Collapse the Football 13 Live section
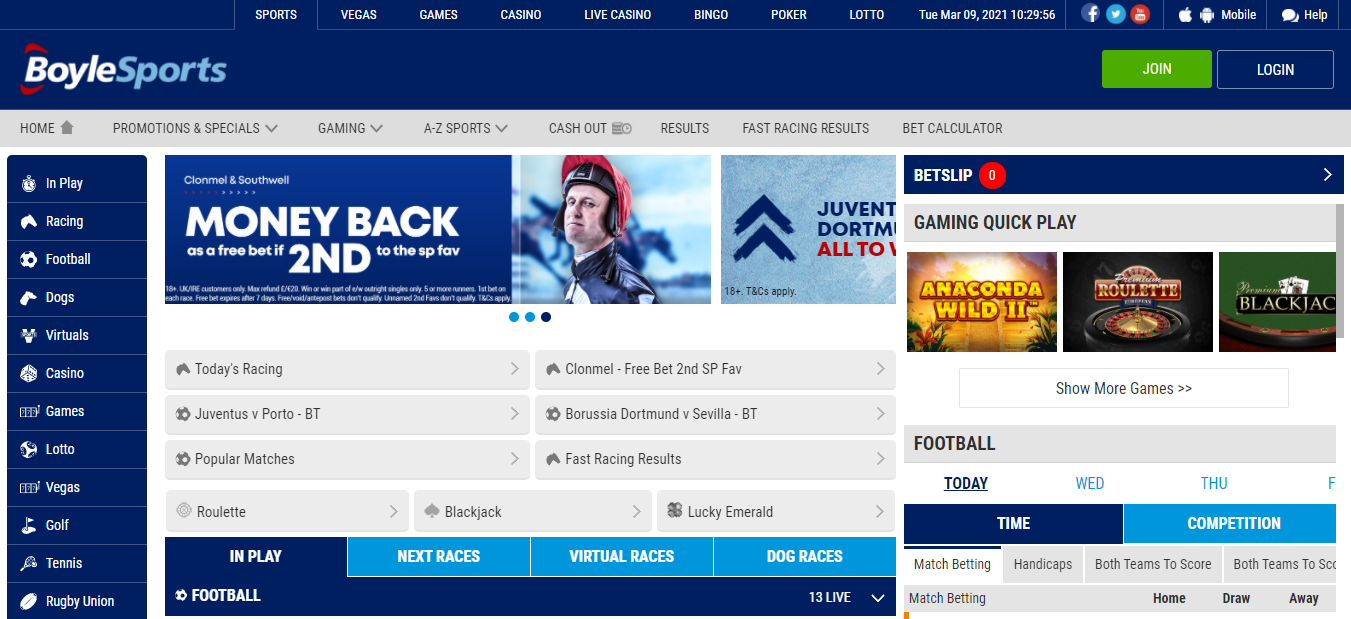This screenshot has height=619, width=1351. click(x=878, y=598)
